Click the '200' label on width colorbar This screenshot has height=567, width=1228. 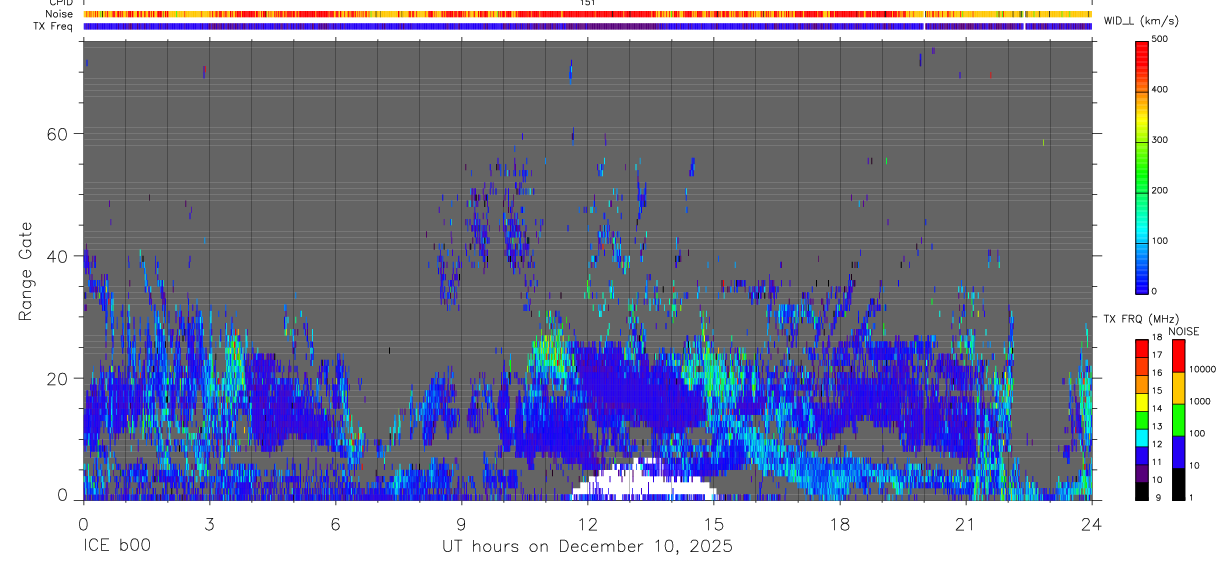1160,190
